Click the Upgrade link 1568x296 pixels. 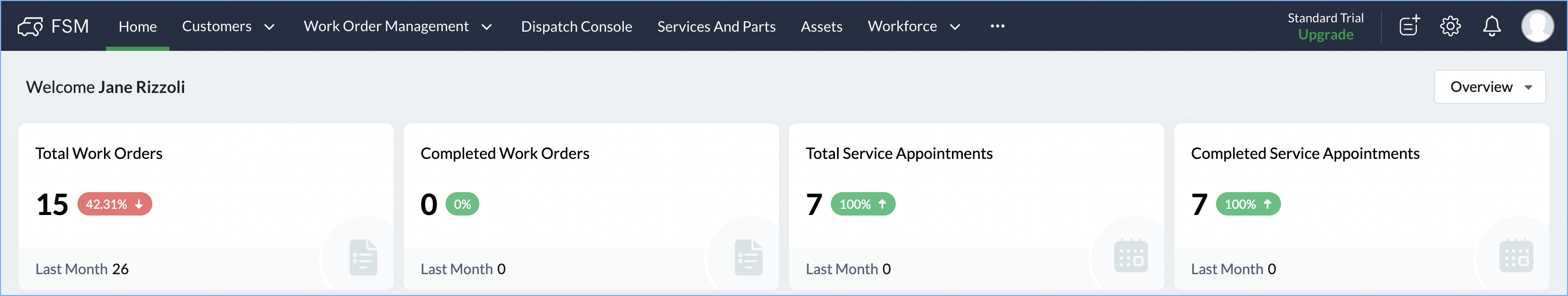click(1325, 35)
